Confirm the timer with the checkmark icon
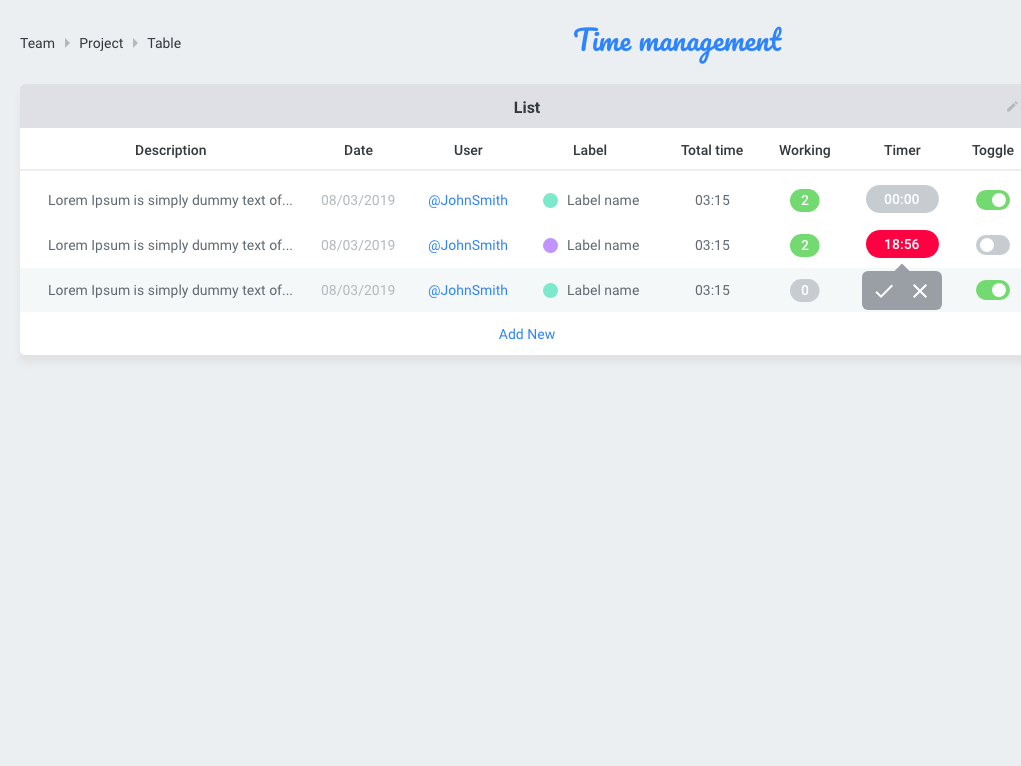The height and width of the screenshot is (766, 1021). [x=884, y=291]
